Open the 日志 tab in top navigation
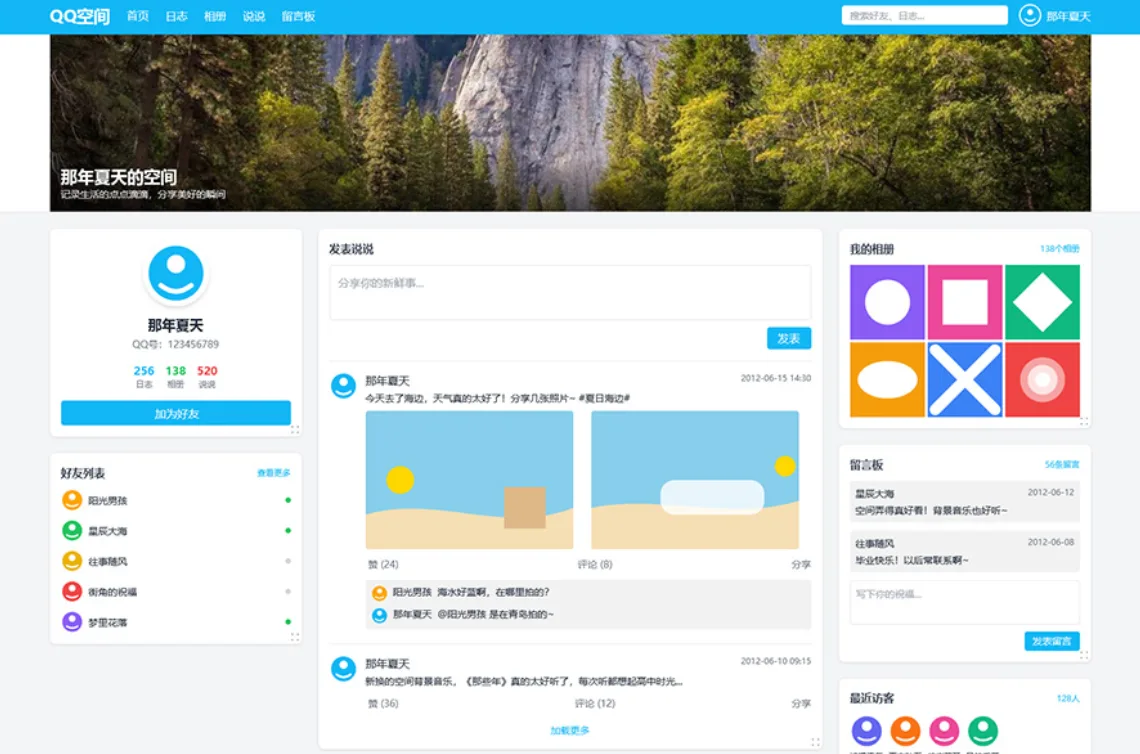 (x=176, y=16)
